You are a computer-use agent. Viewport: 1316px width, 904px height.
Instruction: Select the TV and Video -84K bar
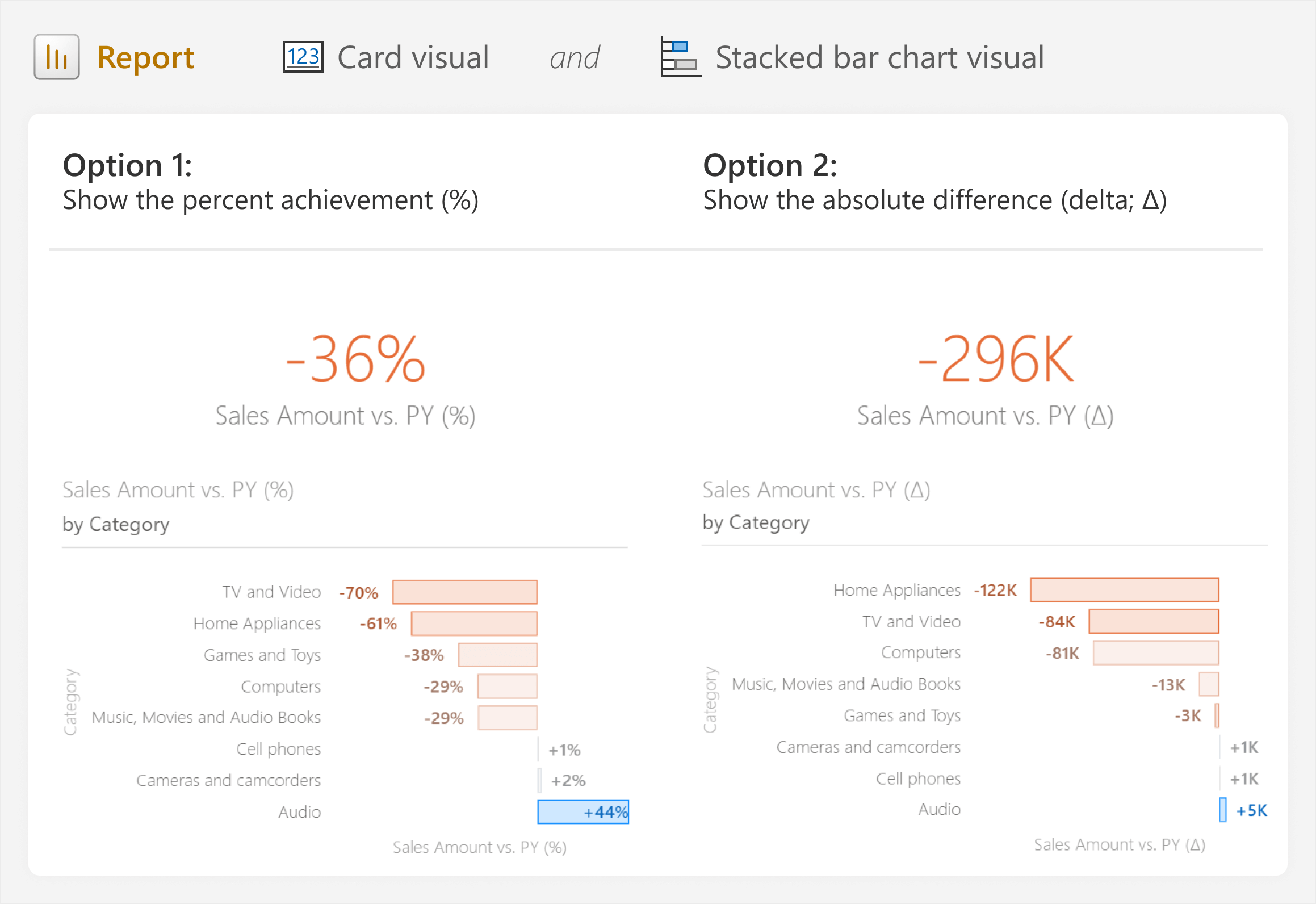coord(1154,621)
